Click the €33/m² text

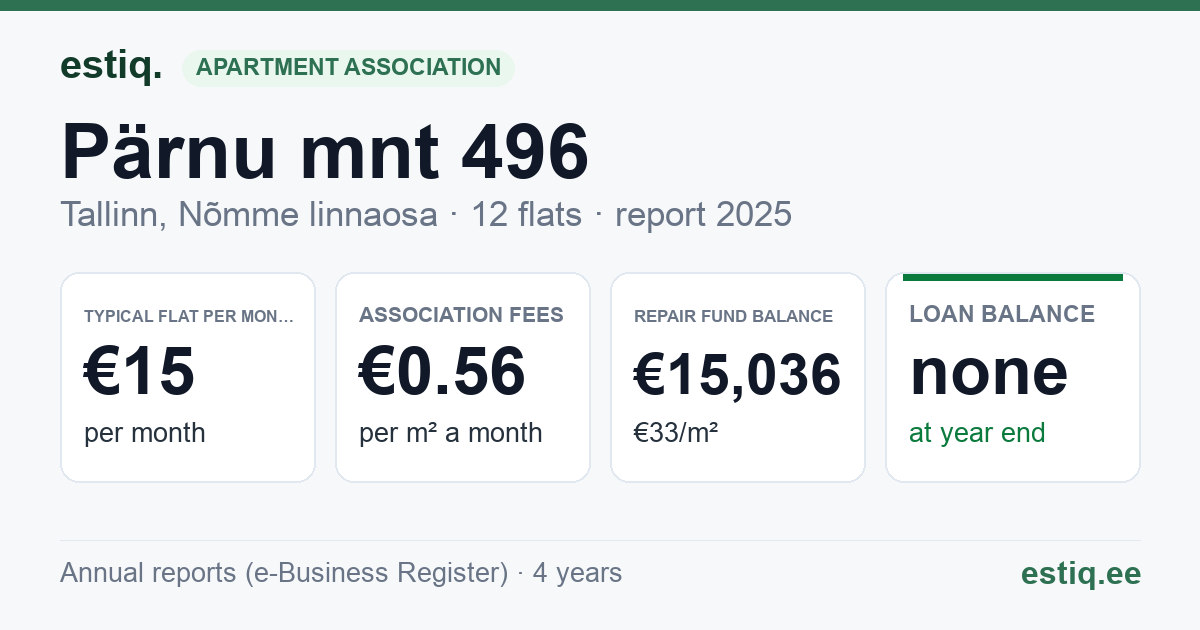676,433
